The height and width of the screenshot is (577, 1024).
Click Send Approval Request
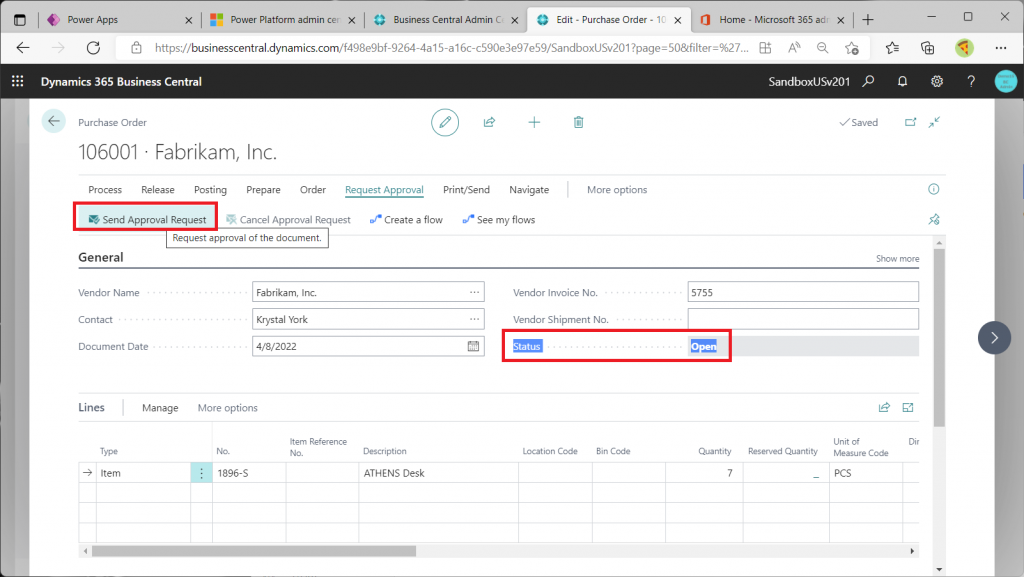pyautogui.click(x=147, y=220)
